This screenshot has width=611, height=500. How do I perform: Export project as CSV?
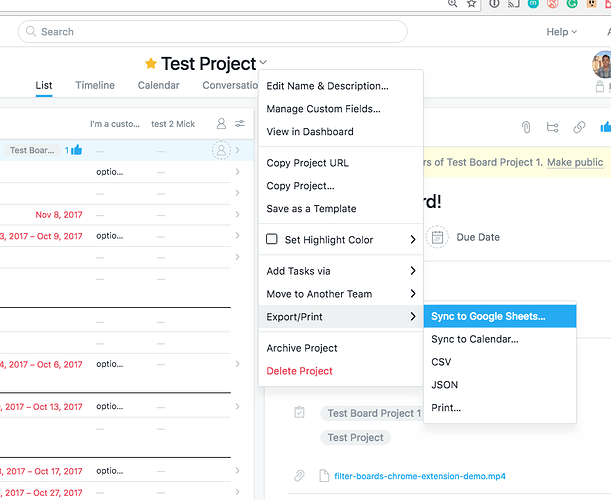[x=500, y=362]
